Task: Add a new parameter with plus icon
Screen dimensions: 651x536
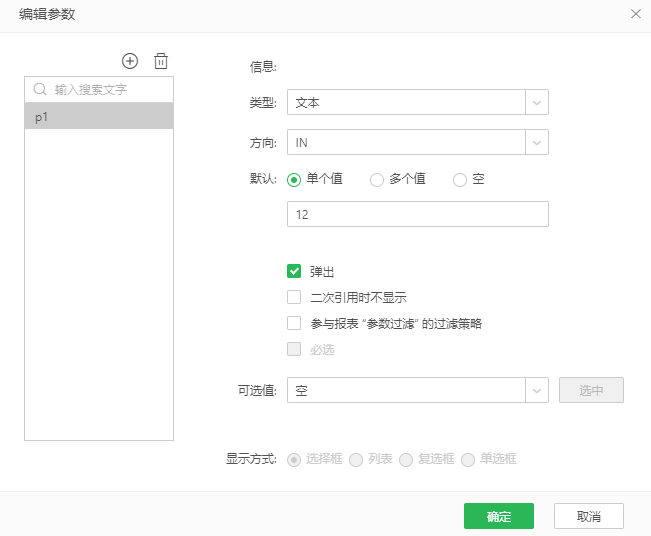Action: [130, 61]
